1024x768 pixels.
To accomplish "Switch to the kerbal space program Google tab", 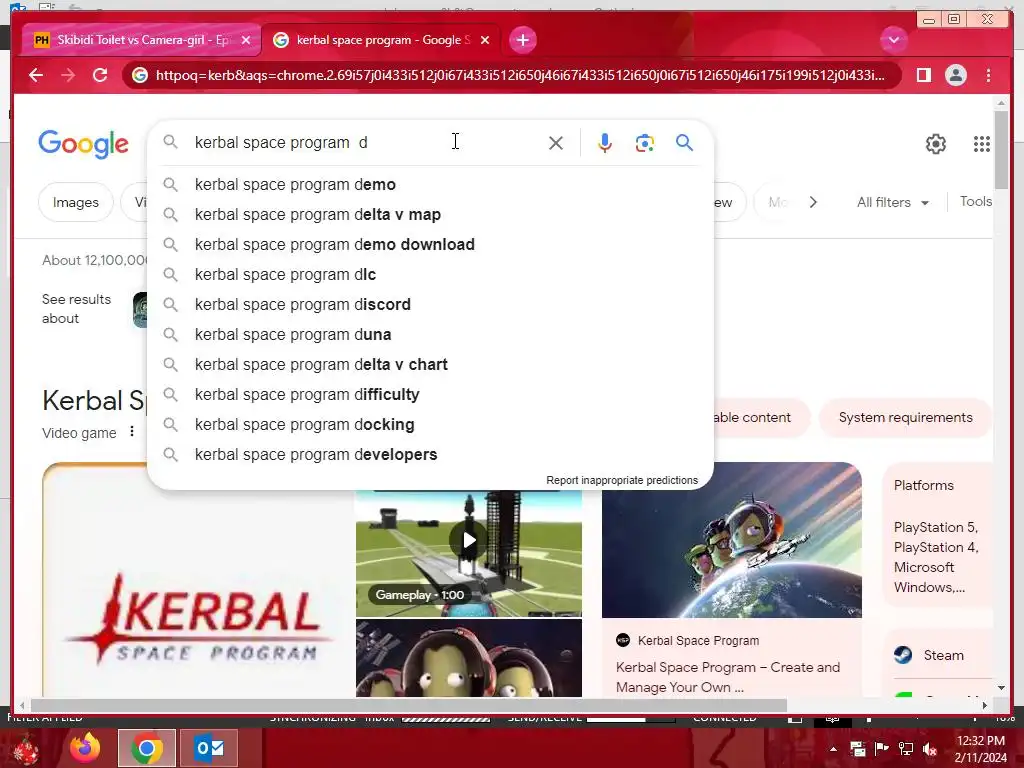I will coord(382,40).
